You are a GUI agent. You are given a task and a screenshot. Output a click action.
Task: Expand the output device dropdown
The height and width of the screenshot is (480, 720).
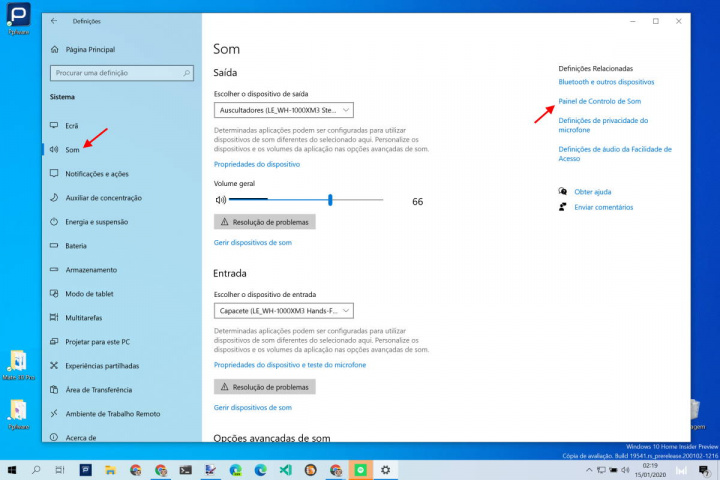pos(284,110)
